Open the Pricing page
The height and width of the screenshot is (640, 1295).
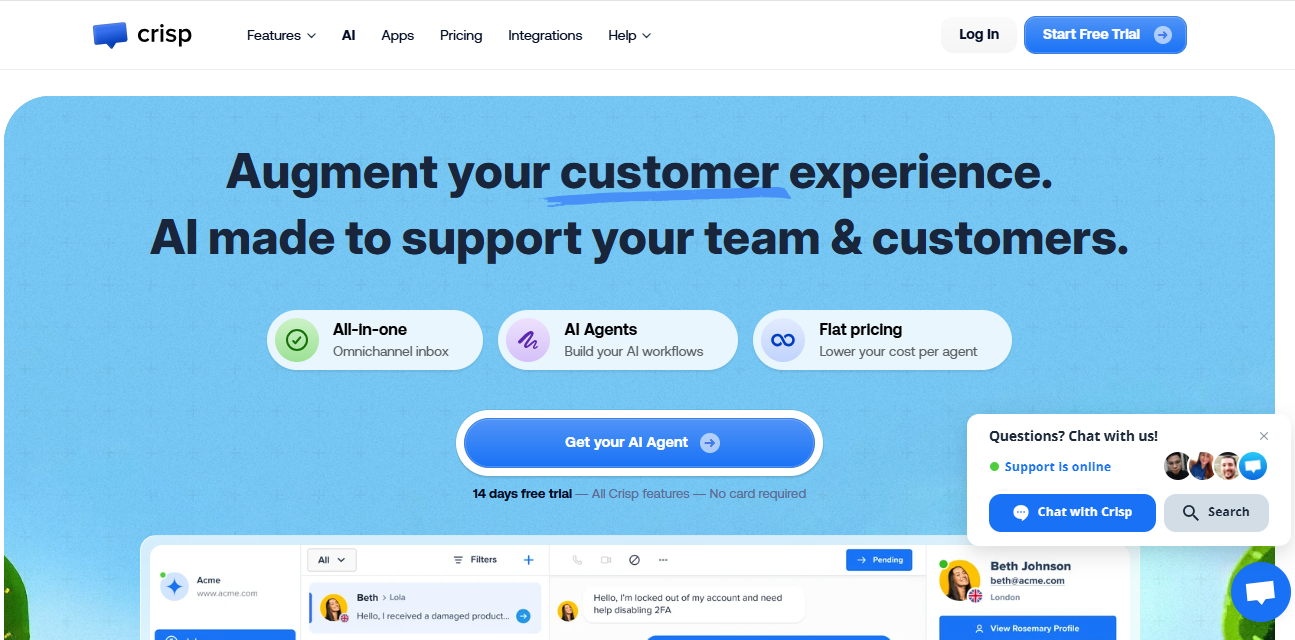[461, 35]
